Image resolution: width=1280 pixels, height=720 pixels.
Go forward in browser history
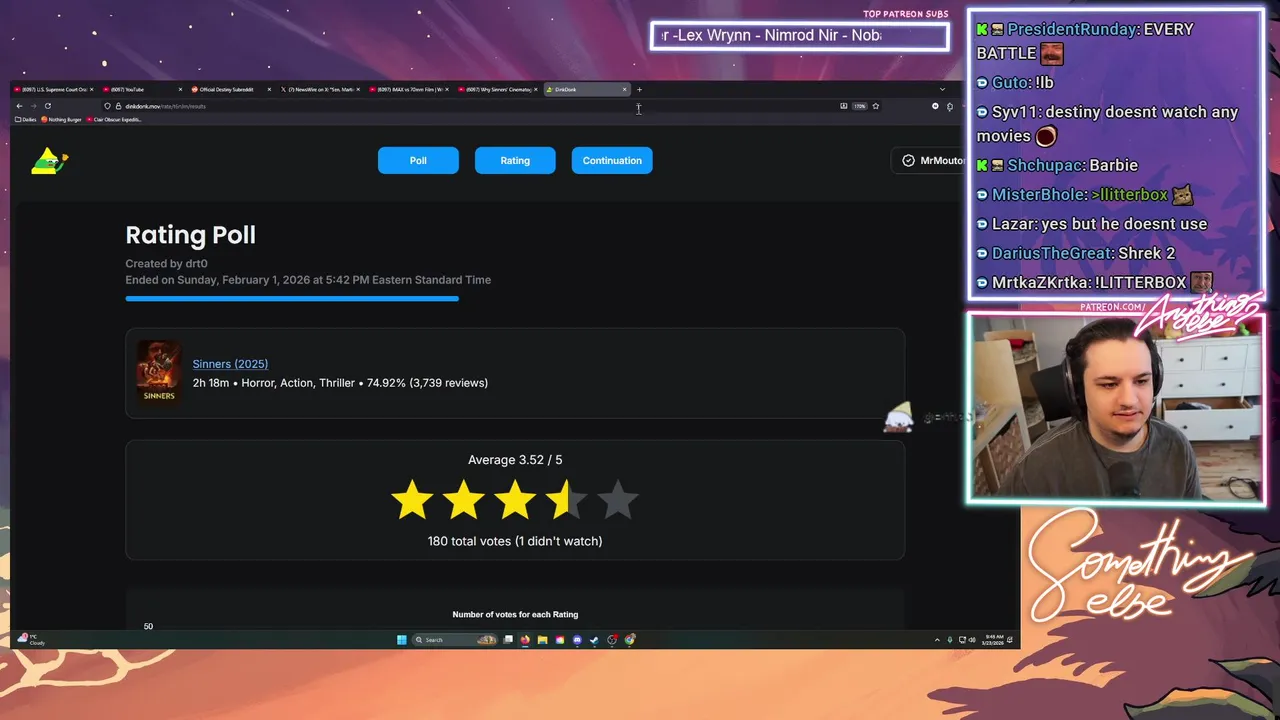click(33, 106)
